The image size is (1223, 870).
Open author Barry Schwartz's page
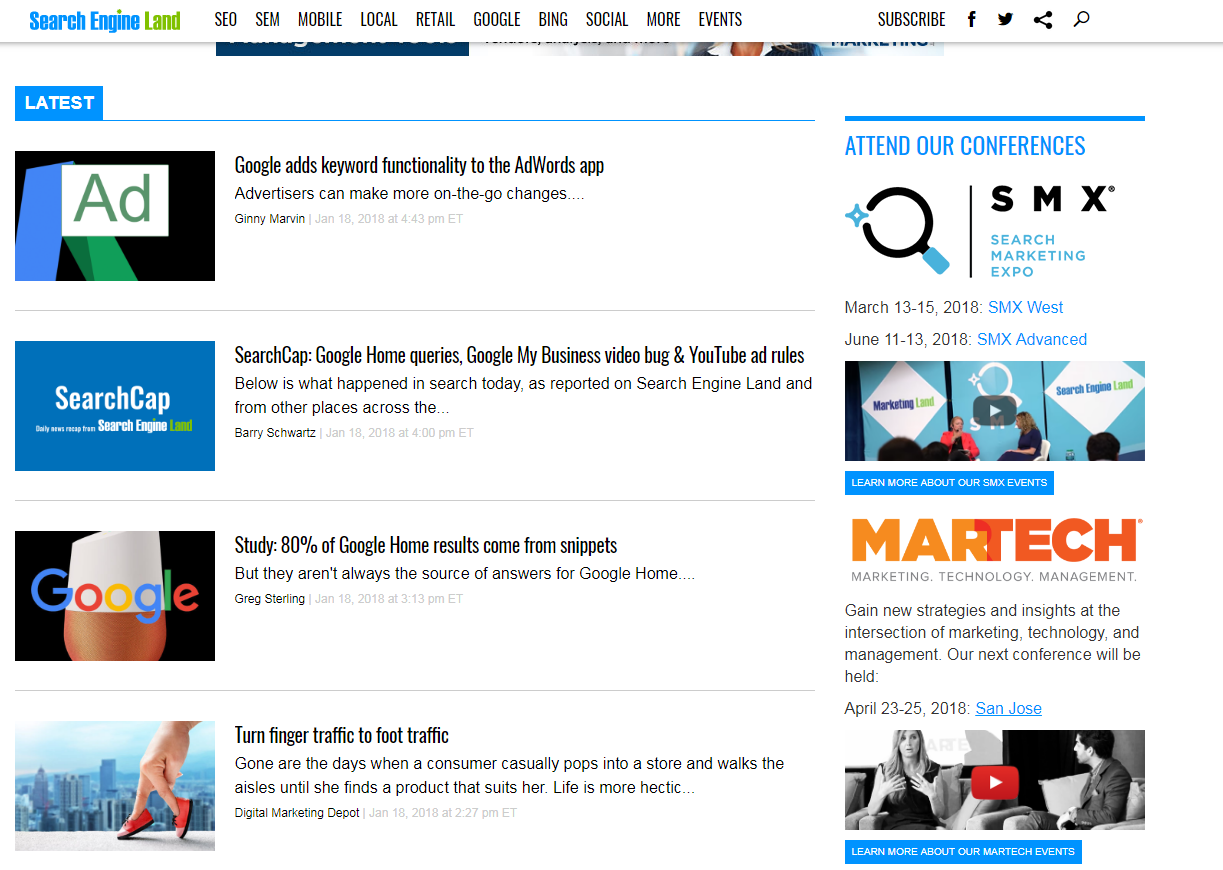click(275, 433)
